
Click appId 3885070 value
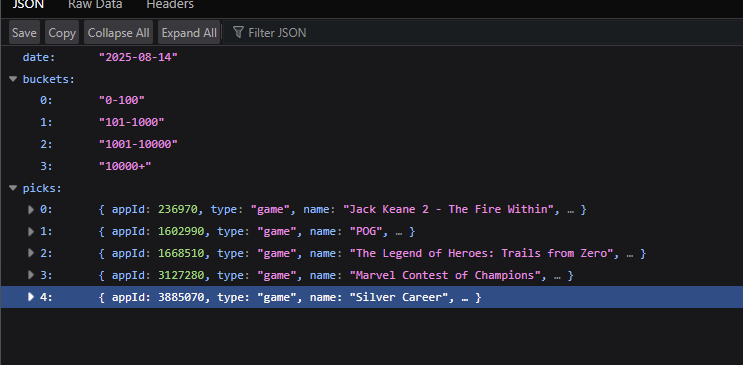[181, 297]
